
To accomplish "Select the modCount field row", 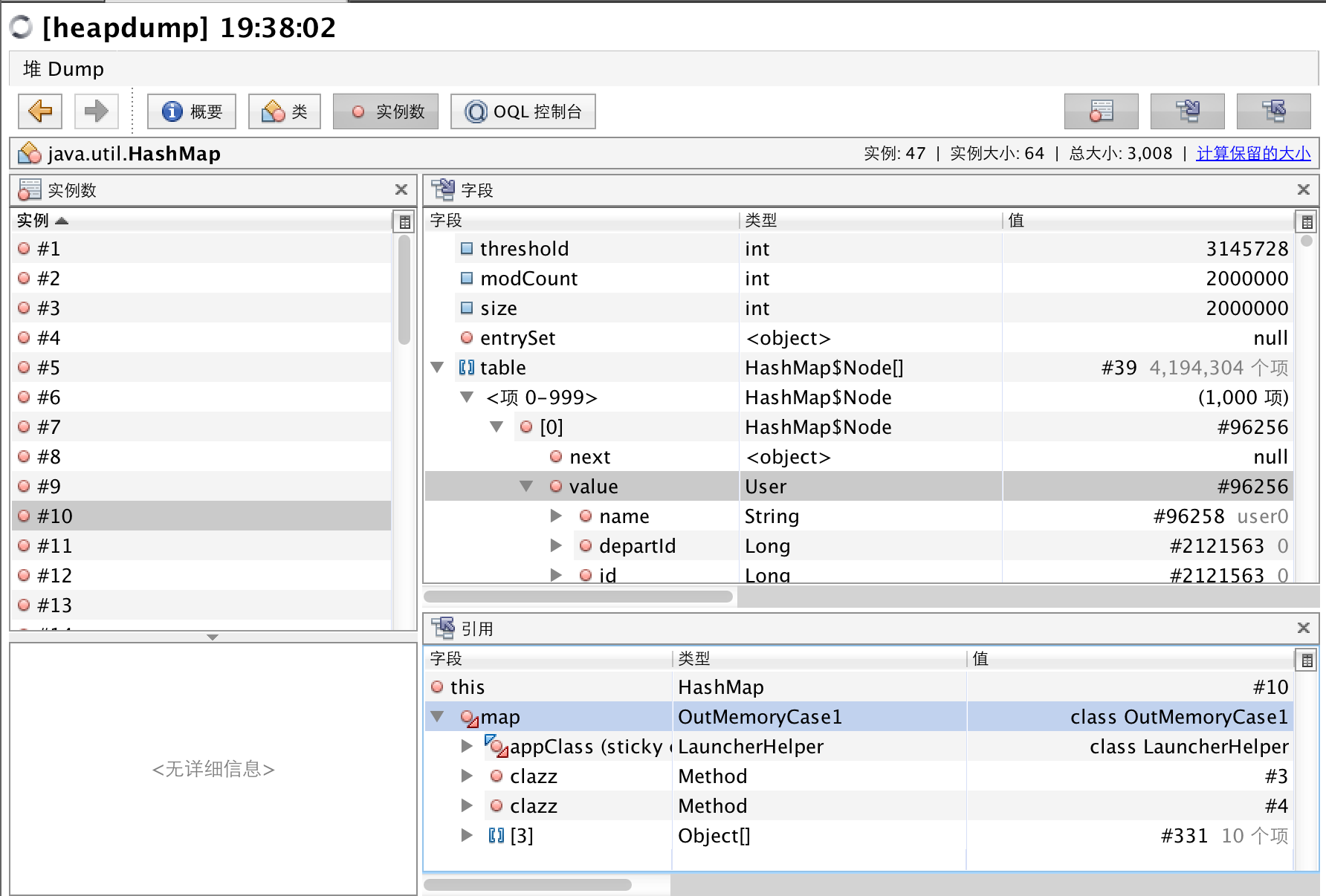I will pos(859,278).
